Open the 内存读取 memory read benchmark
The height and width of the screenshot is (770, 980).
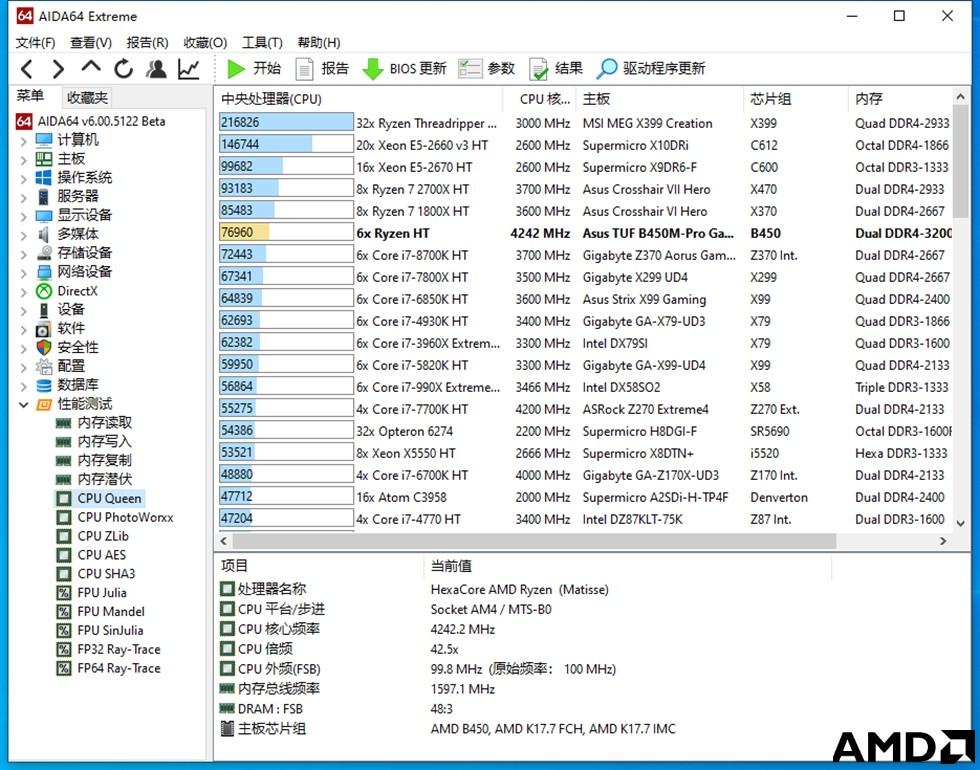[x=94, y=423]
